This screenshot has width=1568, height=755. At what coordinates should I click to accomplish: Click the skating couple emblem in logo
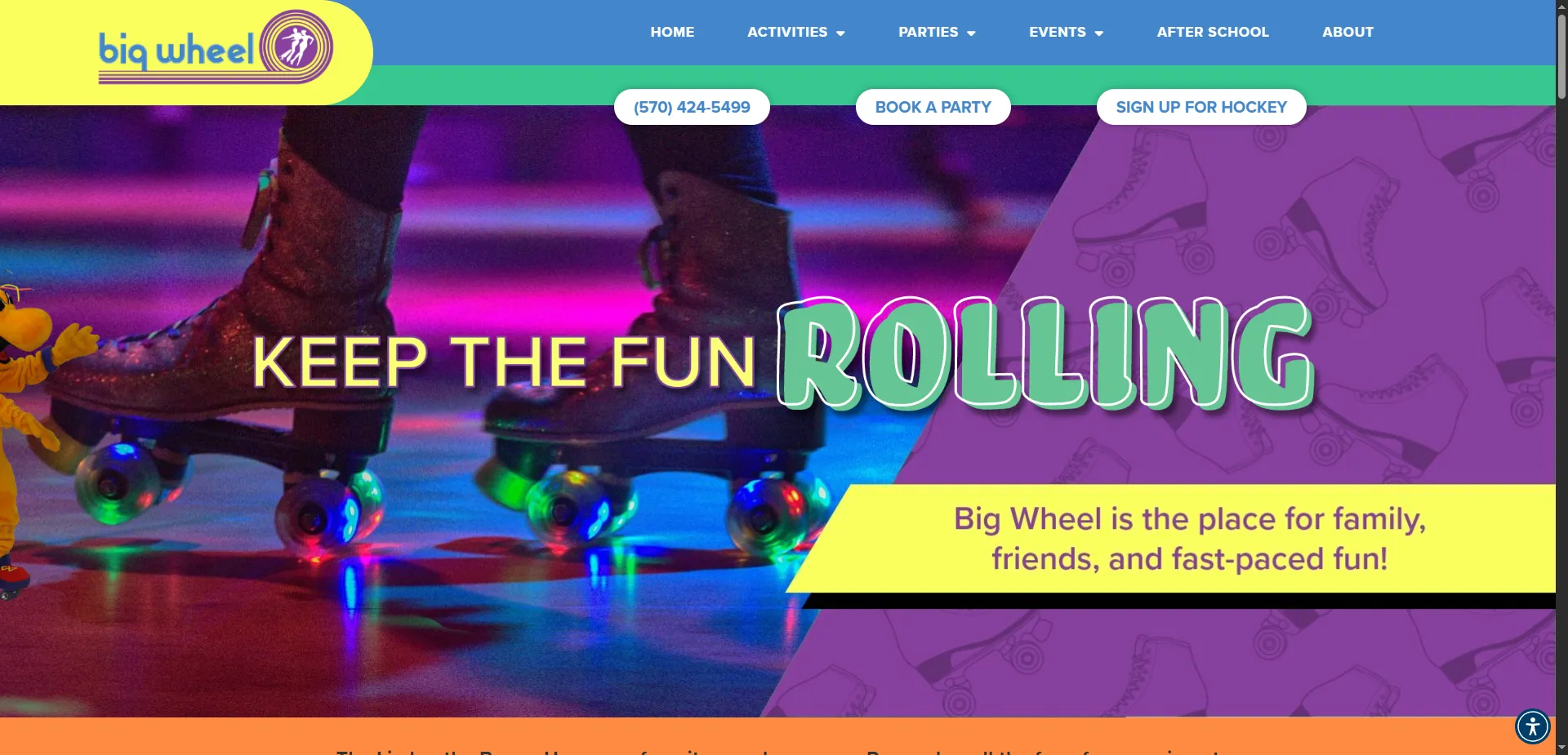(x=296, y=46)
